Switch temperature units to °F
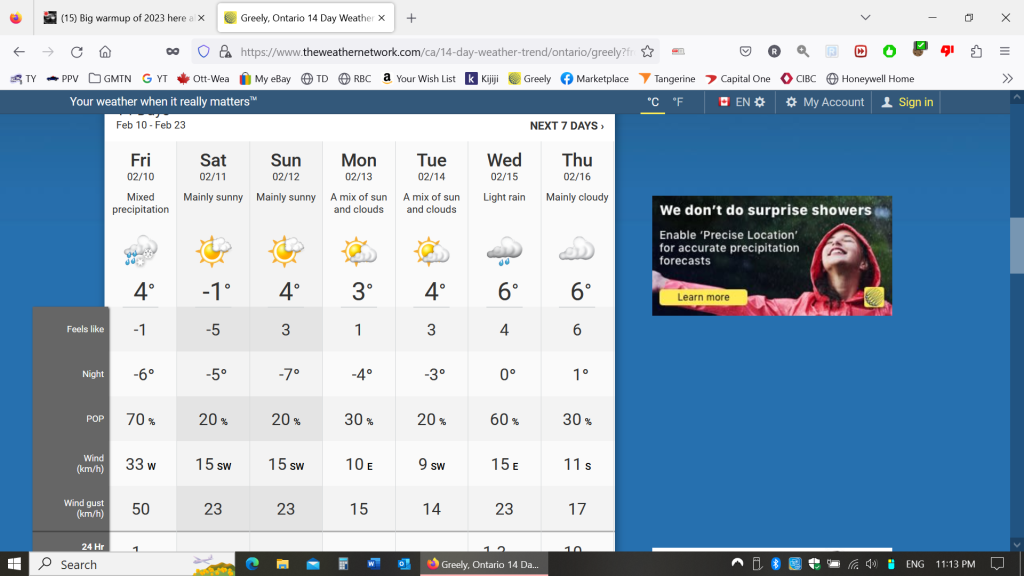Screen dimensions: 1024x576 coord(678,102)
